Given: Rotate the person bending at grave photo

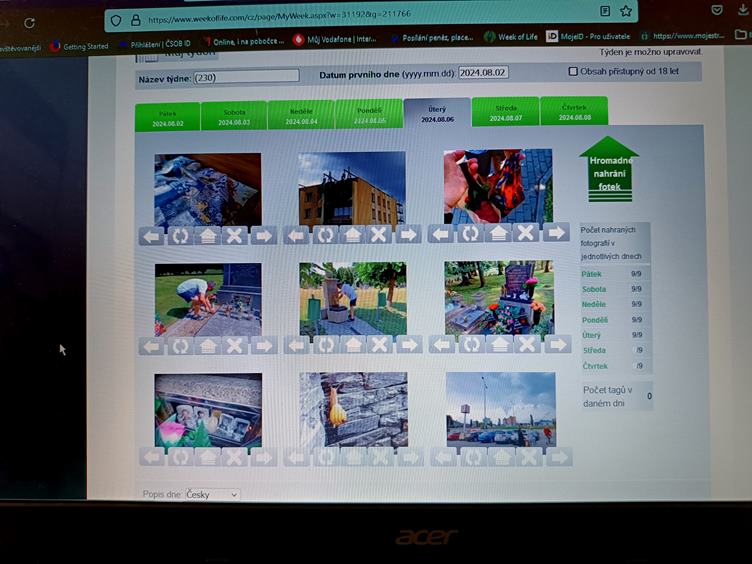Looking at the screenshot, I should click(180, 346).
